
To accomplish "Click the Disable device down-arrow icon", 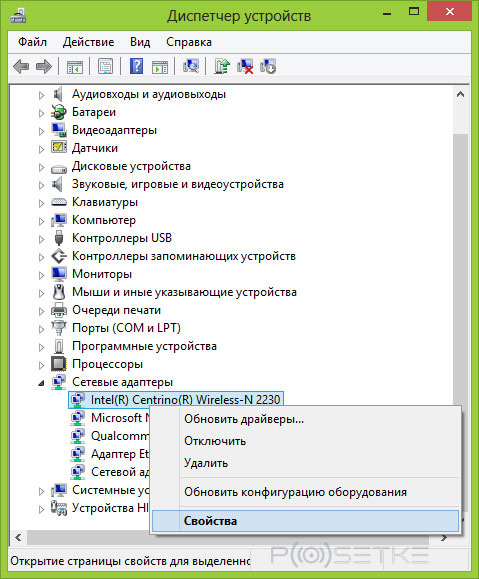I will click(x=268, y=66).
